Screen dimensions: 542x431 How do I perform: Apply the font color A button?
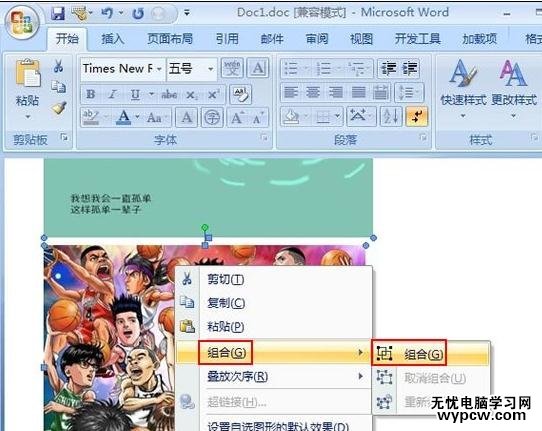(x=123, y=117)
